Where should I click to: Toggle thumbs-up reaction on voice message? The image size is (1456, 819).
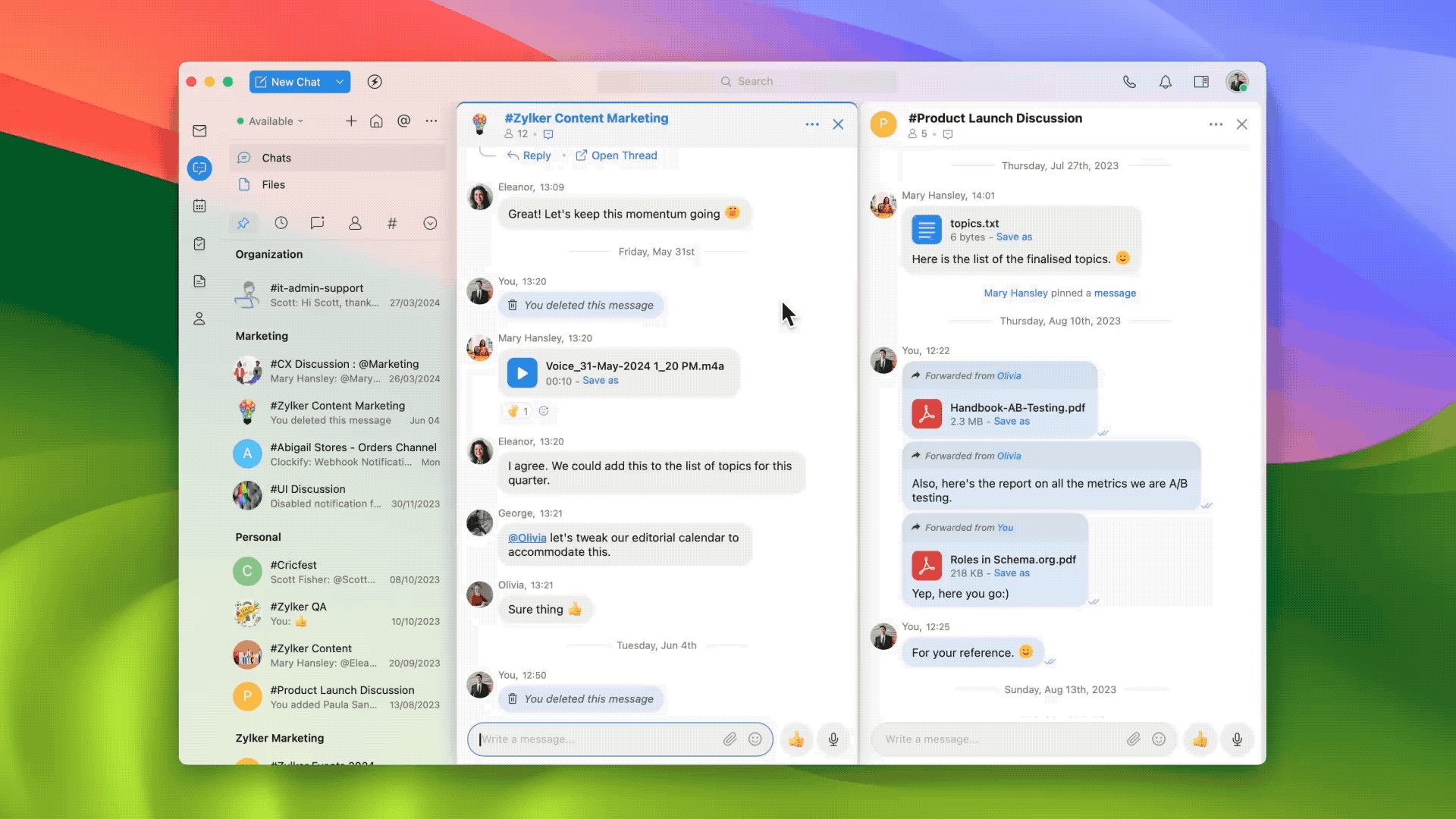click(517, 411)
